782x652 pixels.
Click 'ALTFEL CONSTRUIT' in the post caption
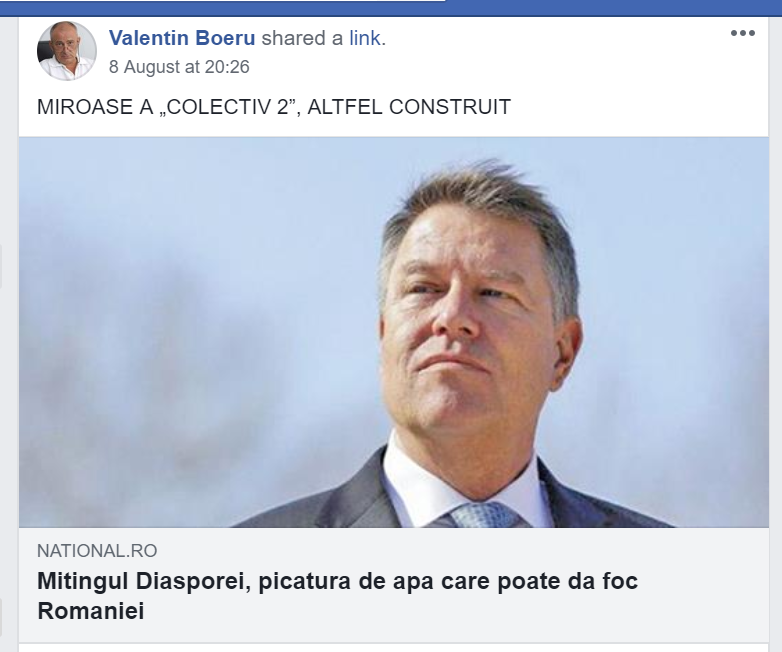coord(409,107)
